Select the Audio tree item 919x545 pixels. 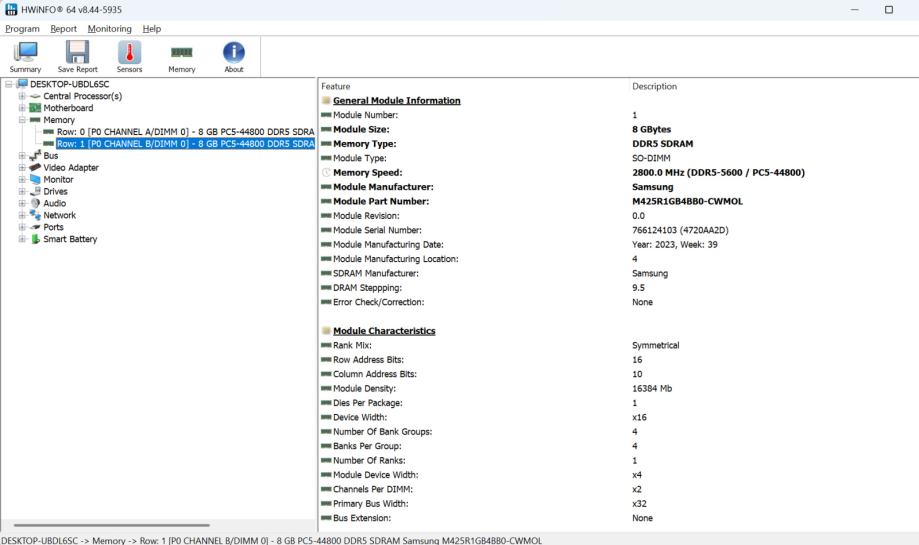[x=54, y=203]
